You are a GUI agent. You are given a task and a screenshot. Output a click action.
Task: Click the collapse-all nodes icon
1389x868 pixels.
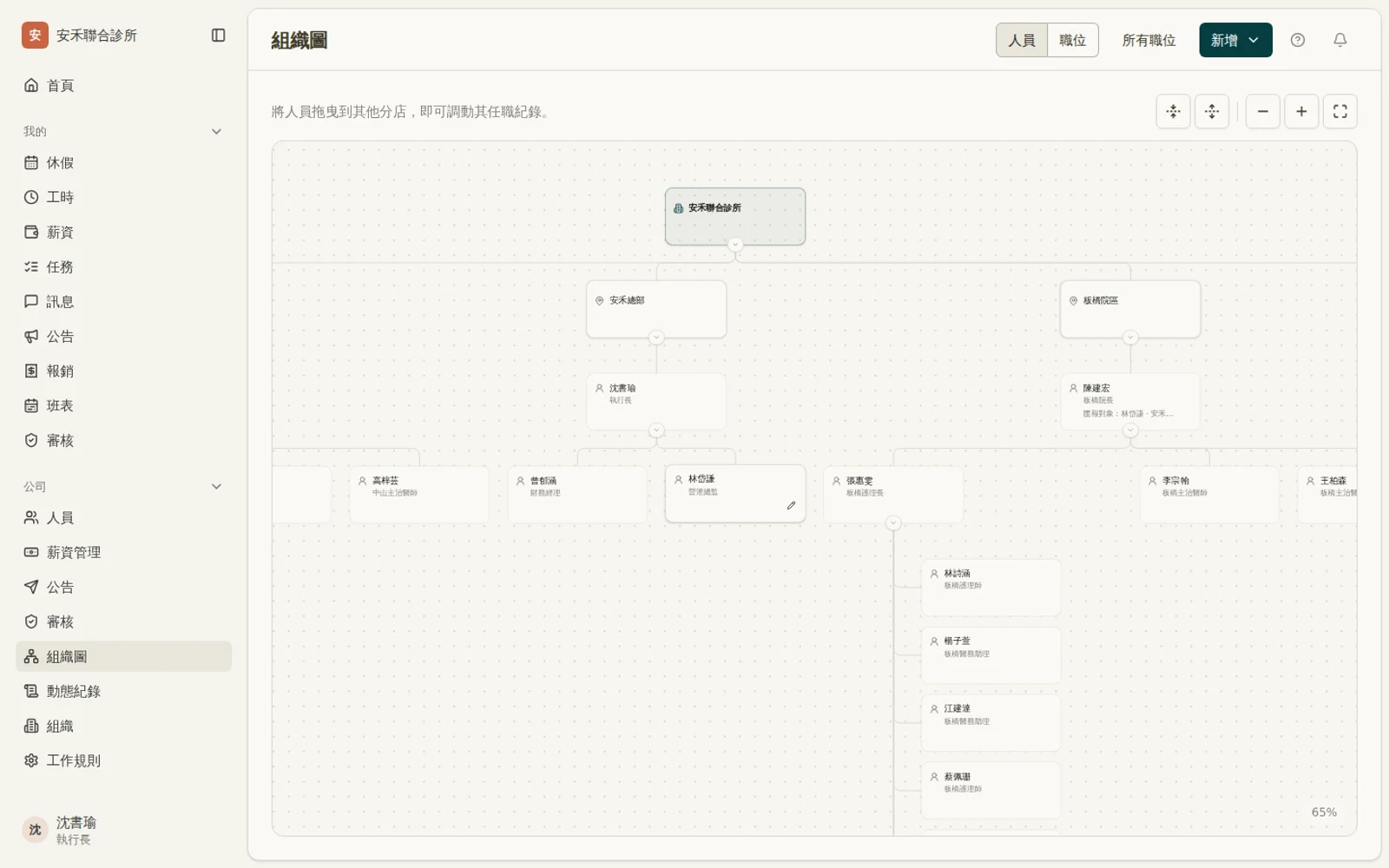[x=1174, y=111]
